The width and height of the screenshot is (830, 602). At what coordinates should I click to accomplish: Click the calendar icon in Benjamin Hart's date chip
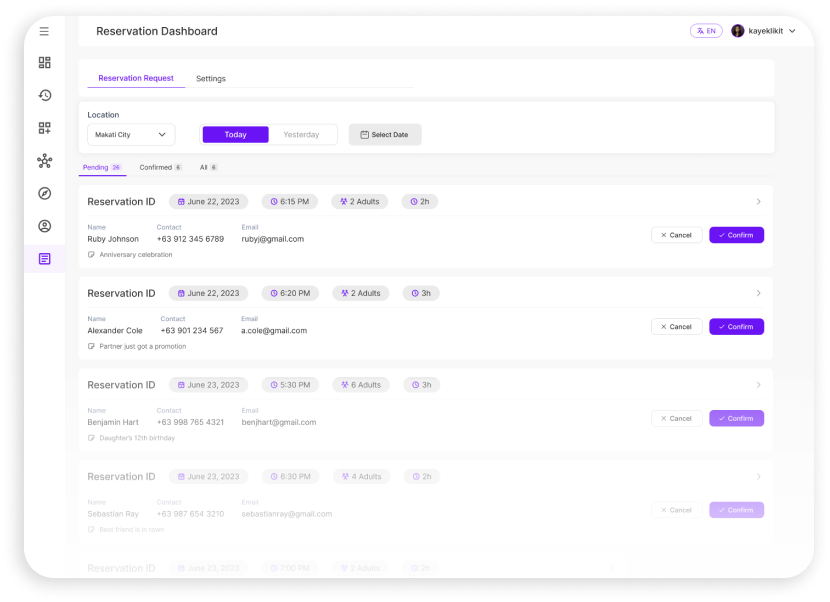181,385
